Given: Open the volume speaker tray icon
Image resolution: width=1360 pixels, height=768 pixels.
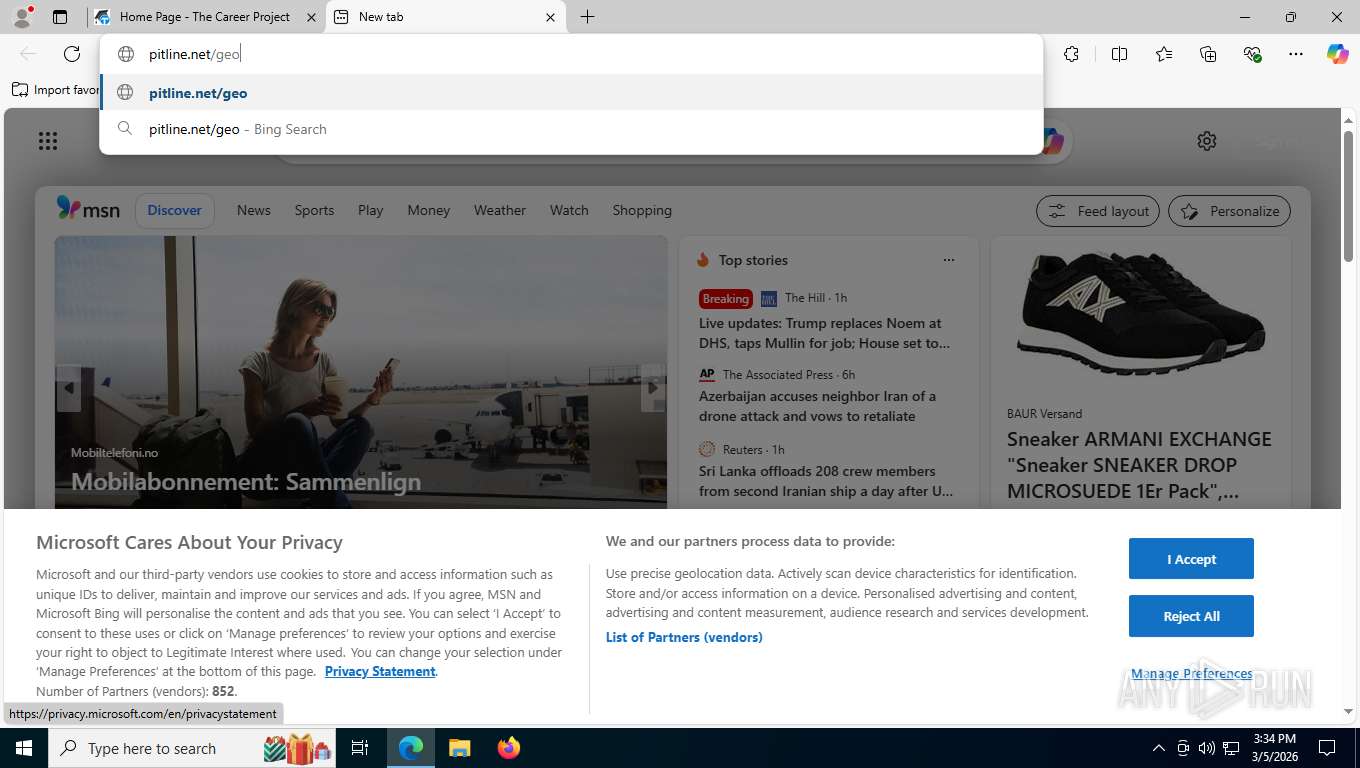Looking at the screenshot, I should (x=1207, y=748).
